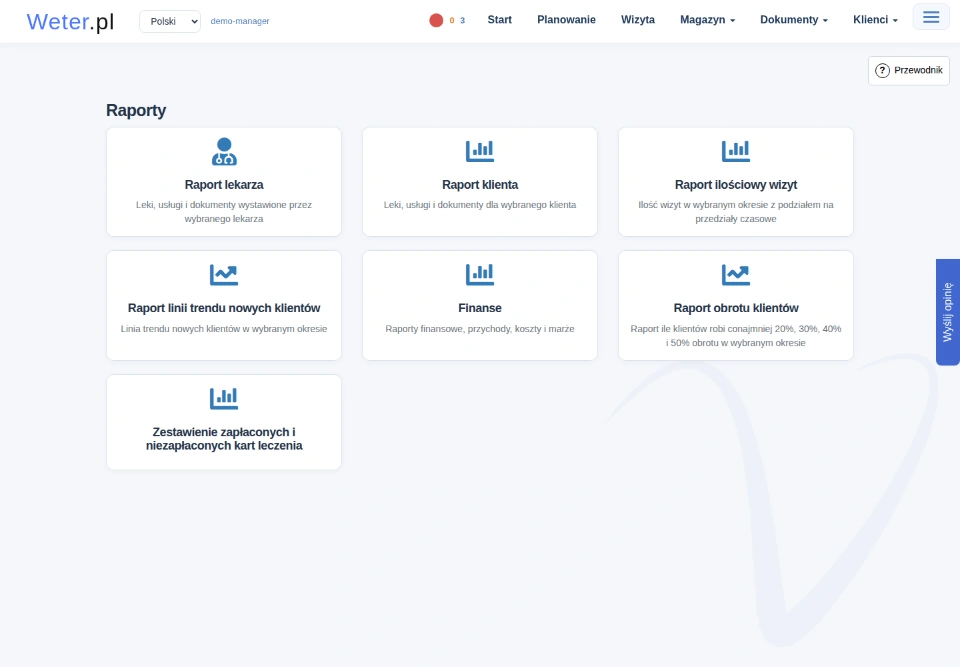
Task: Click the Weter.pl logo
Action: 70,21
